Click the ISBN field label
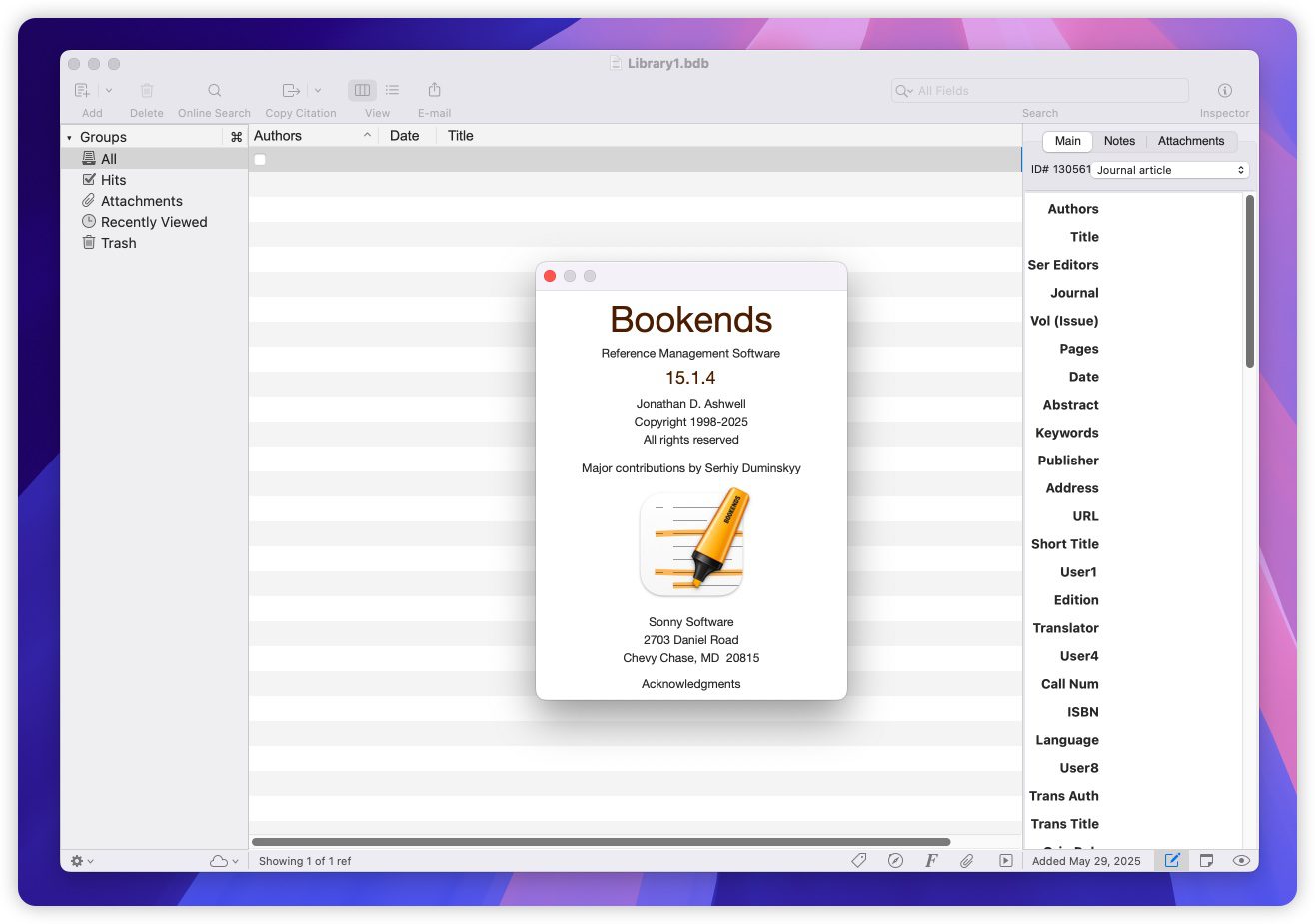Viewport: 1315px width, 924px height. click(1082, 712)
